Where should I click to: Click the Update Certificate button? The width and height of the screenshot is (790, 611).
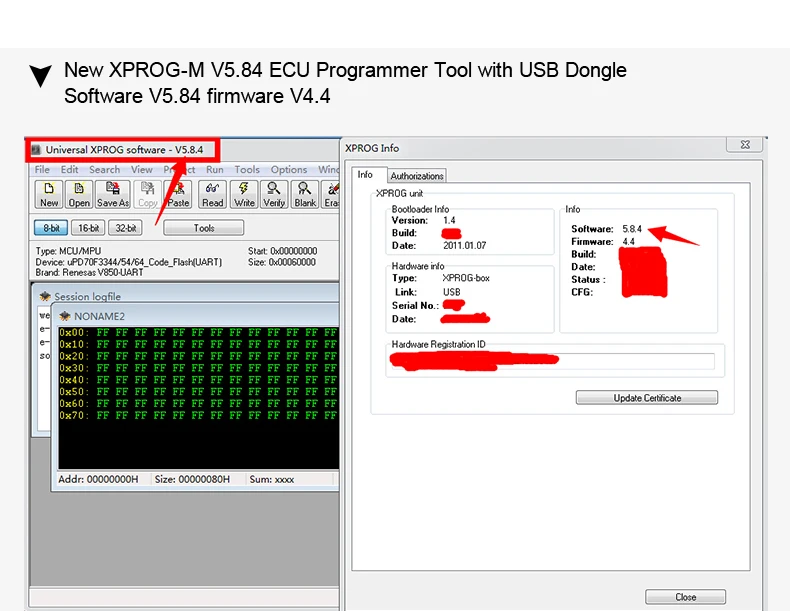(x=647, y=397)
